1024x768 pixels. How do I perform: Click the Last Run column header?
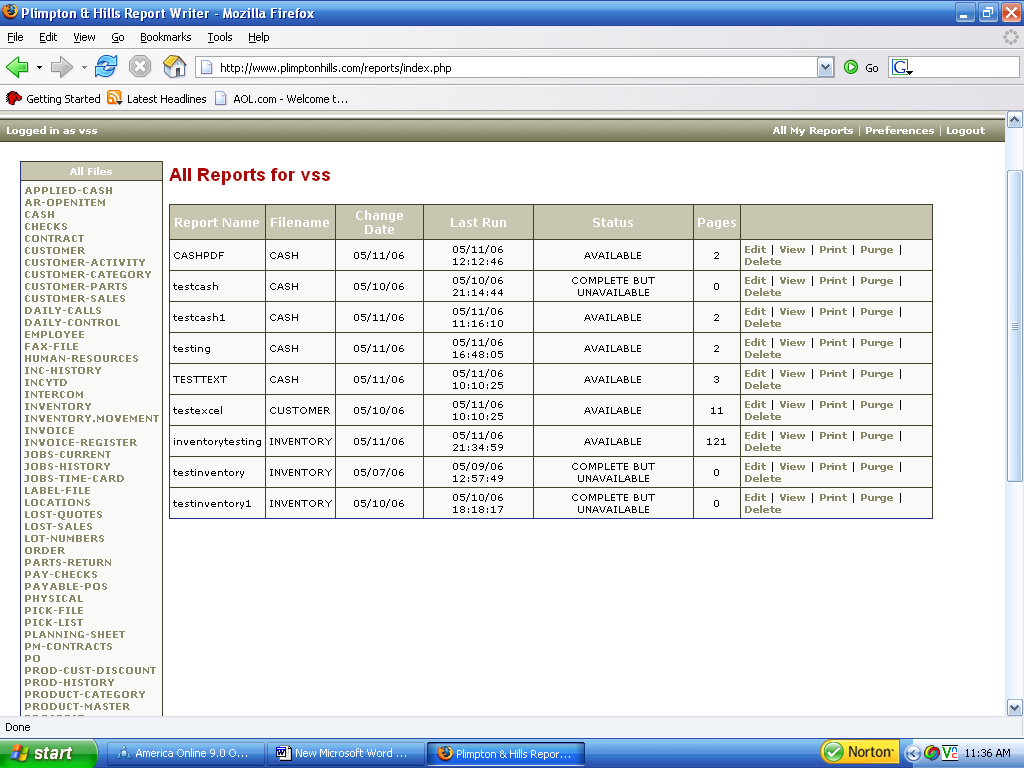[478, 223]
